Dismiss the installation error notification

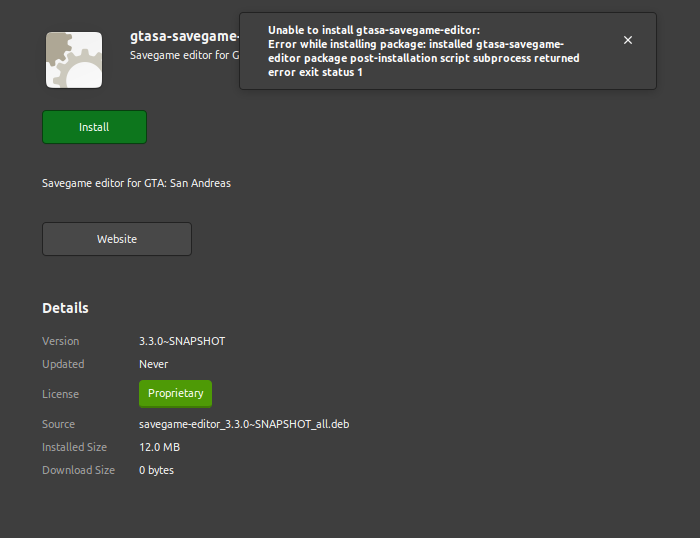point(628,40)
